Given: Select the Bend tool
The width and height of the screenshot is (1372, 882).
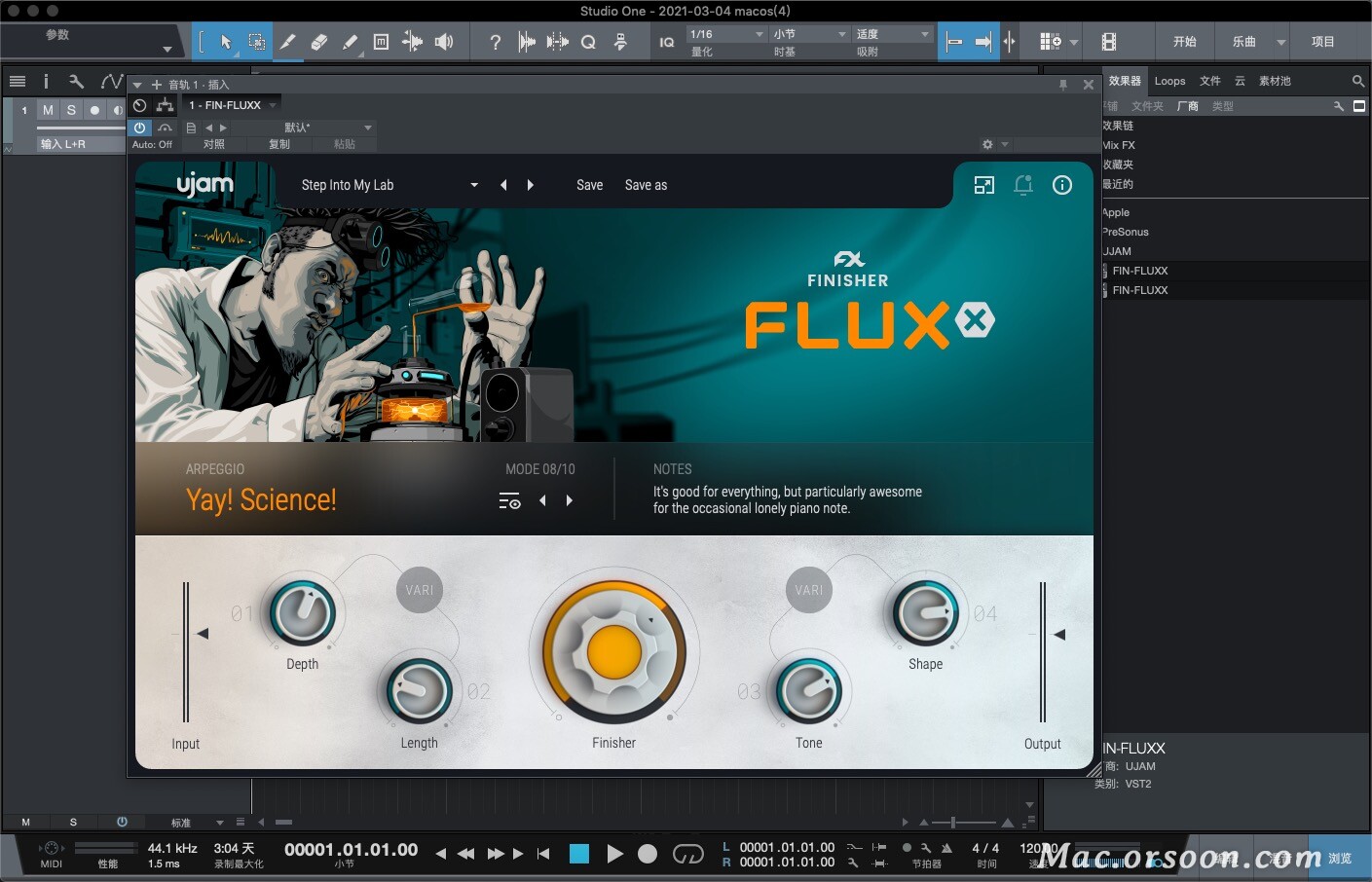Looking at the screenshot, I should click(412, 42).
